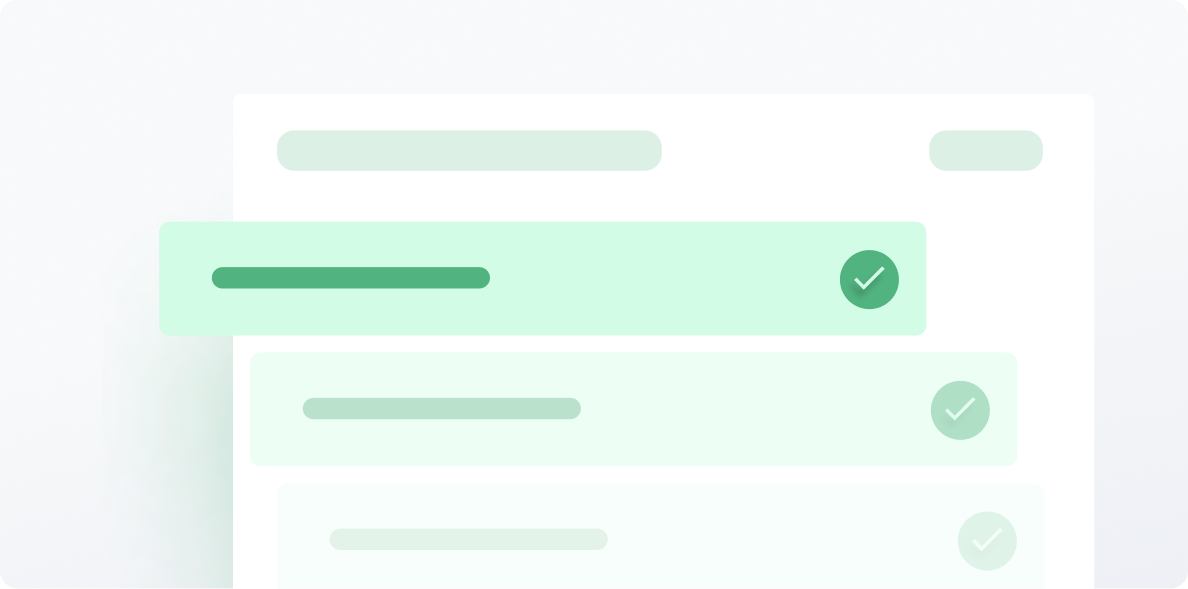
Task: Select the middle light green card
Action: tap(633, 409)
